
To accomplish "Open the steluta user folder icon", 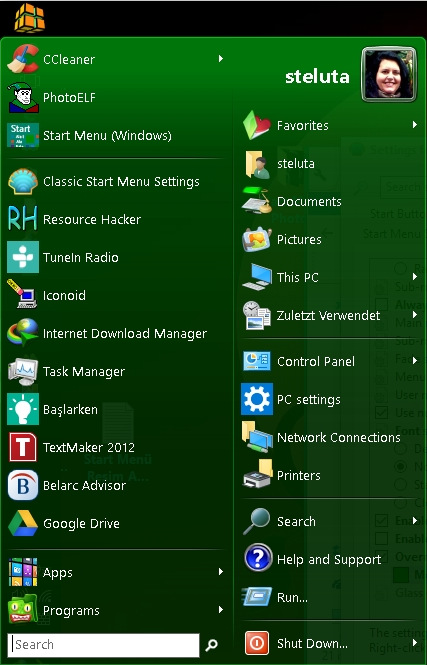I will pos(257,163).
